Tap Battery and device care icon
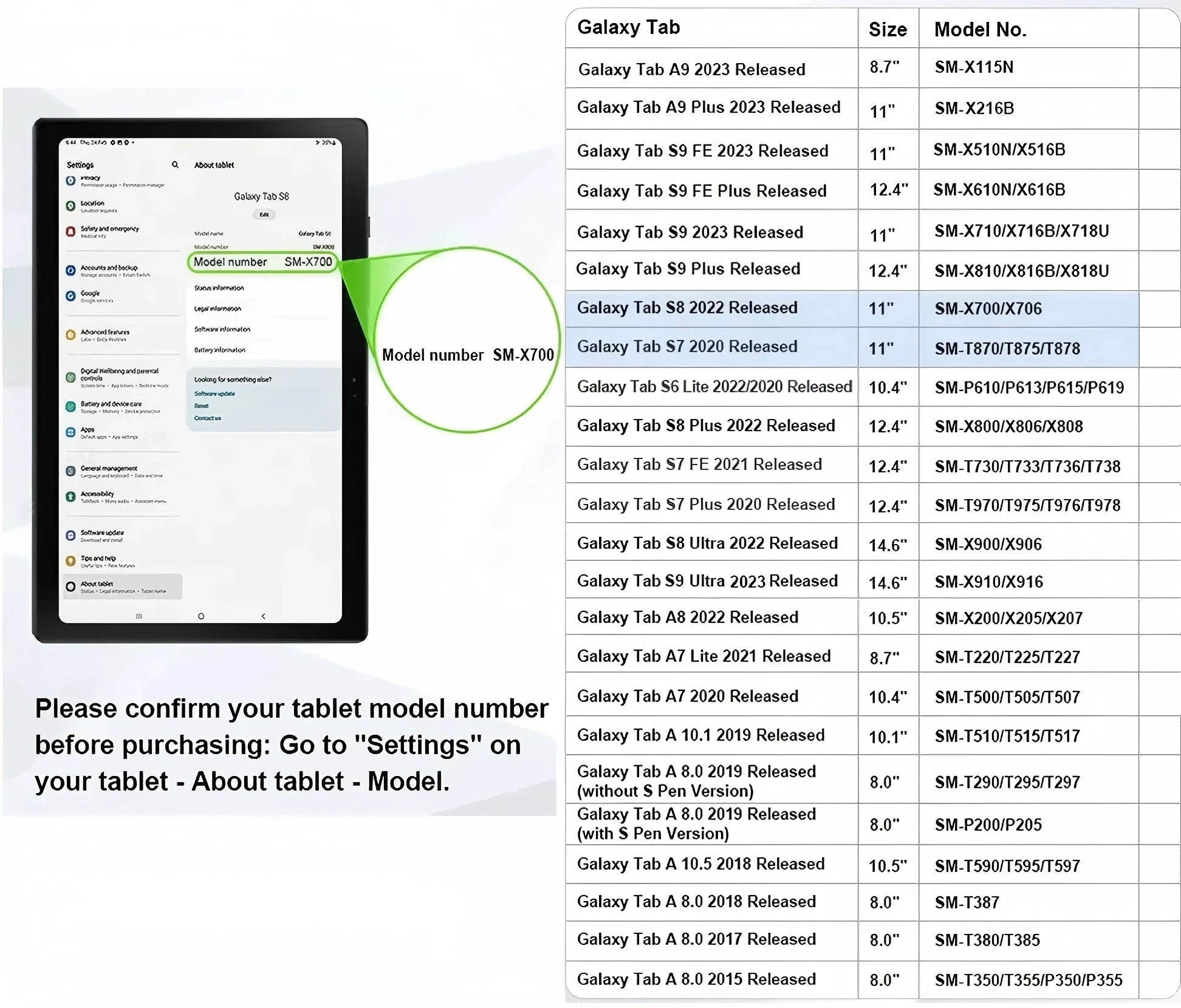1181x1008 pixels. point(70,406)
